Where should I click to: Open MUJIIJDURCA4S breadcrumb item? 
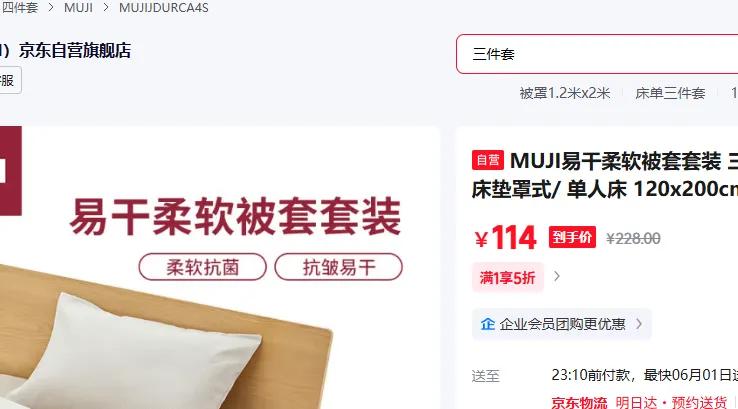pyautogui.click(x=163, y=8)
